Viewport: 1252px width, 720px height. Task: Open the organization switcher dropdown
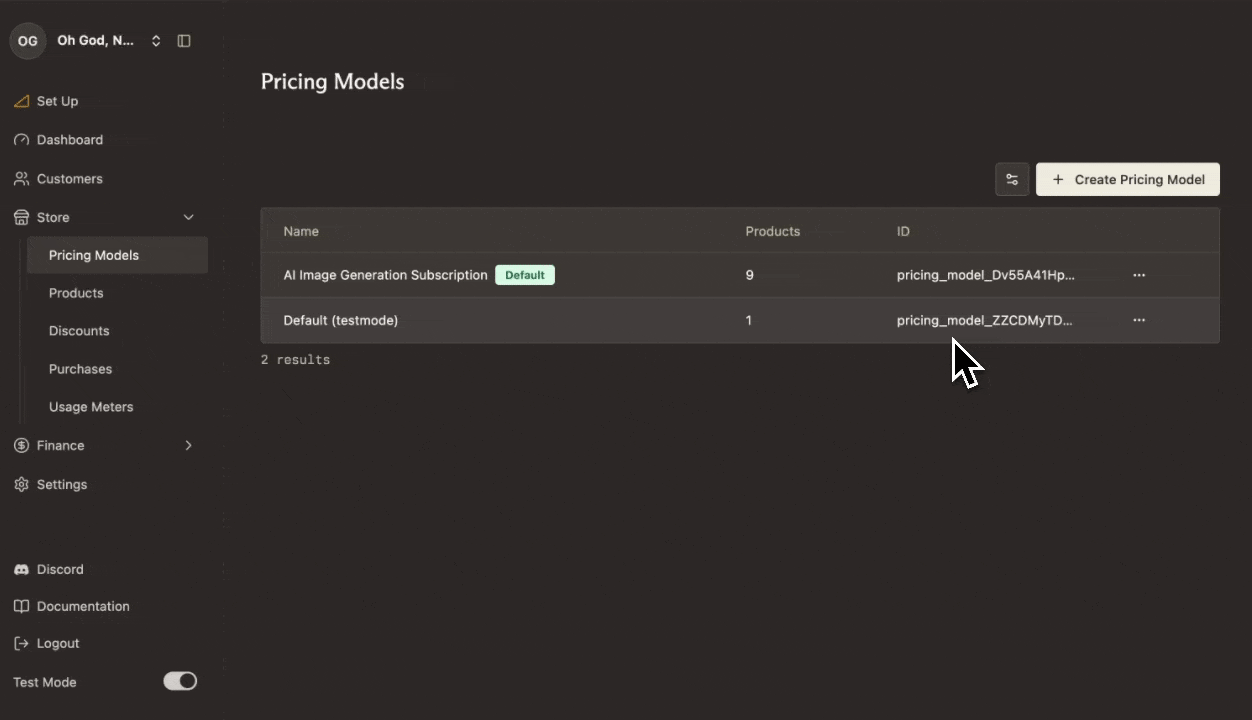click(x=156, y=41)
